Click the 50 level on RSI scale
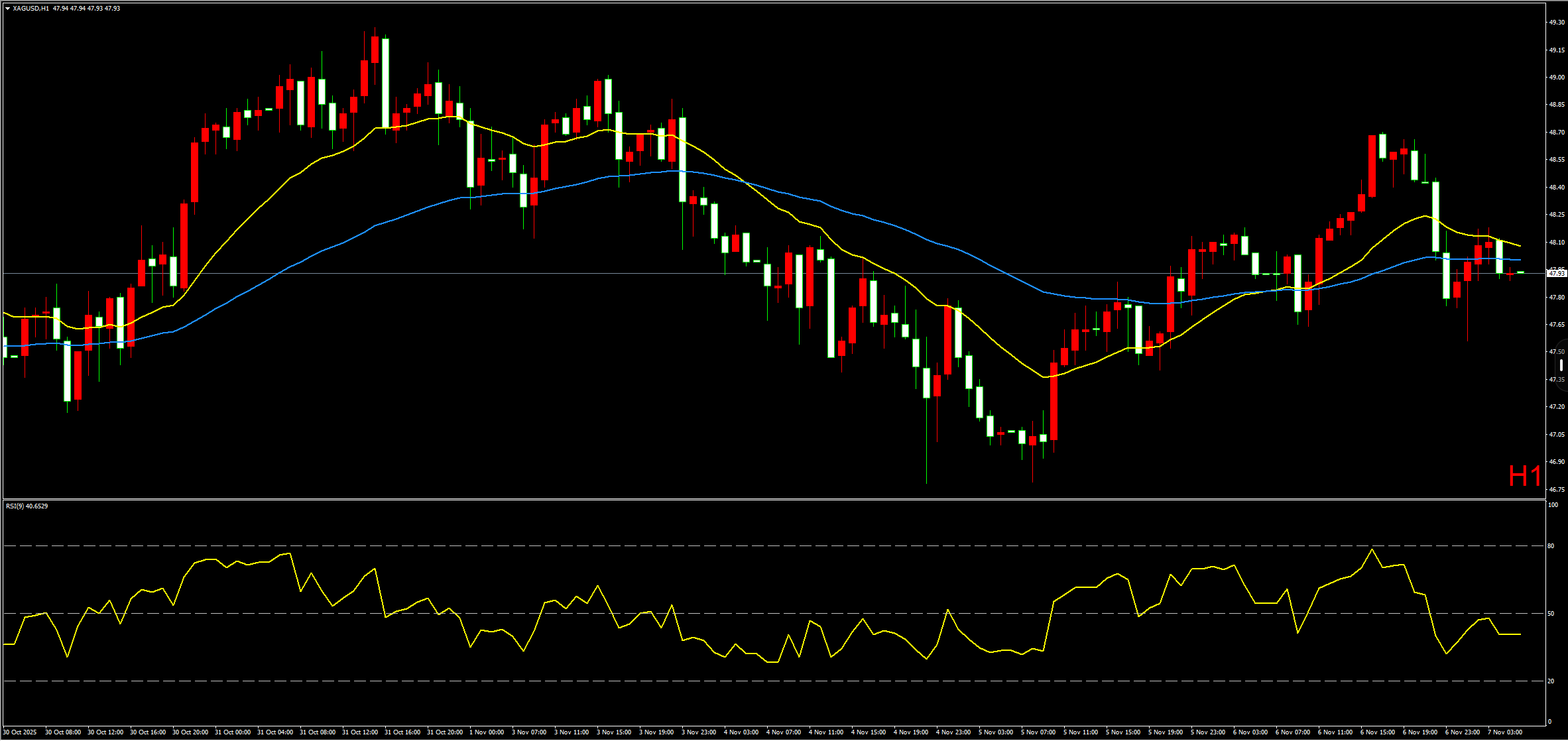This screenshot has height=741, width=1568. [x=1551, y=614]
